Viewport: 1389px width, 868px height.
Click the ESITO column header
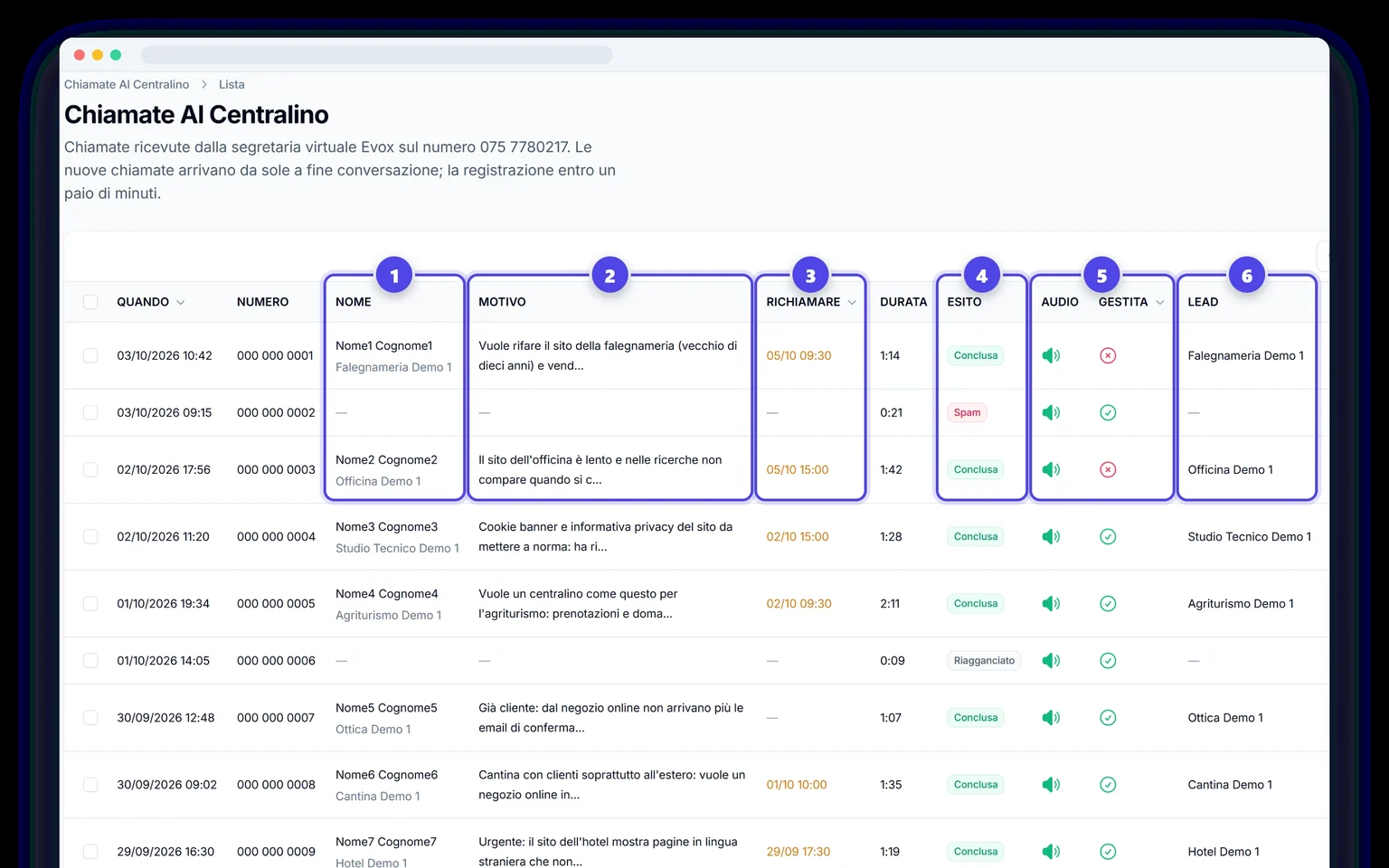(964, 302)
